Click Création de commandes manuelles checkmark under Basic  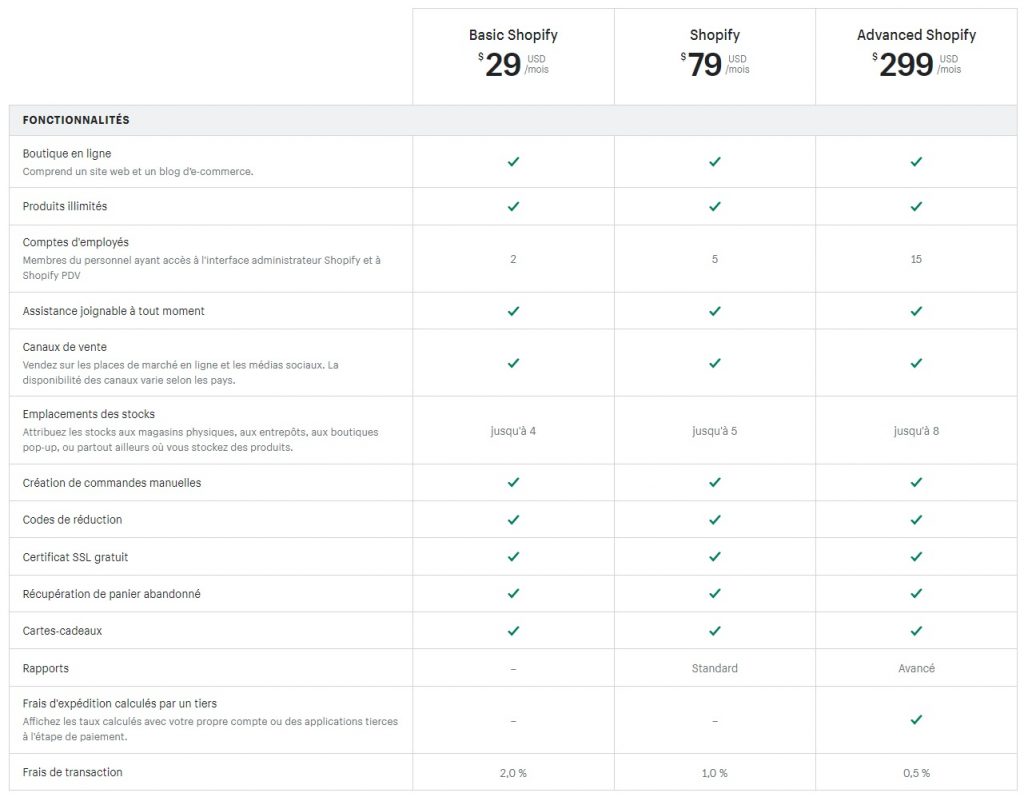pyautogui.click(x=513, y=483)
